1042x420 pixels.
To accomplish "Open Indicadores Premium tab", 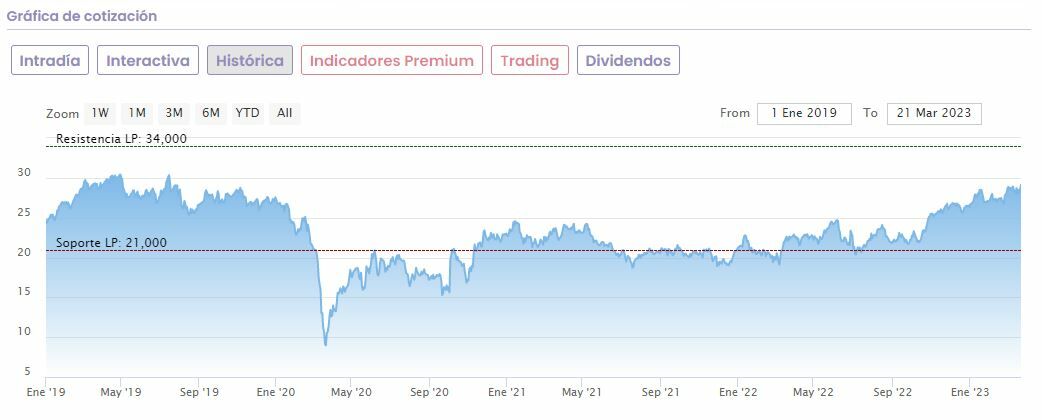I will coord(392,60).
